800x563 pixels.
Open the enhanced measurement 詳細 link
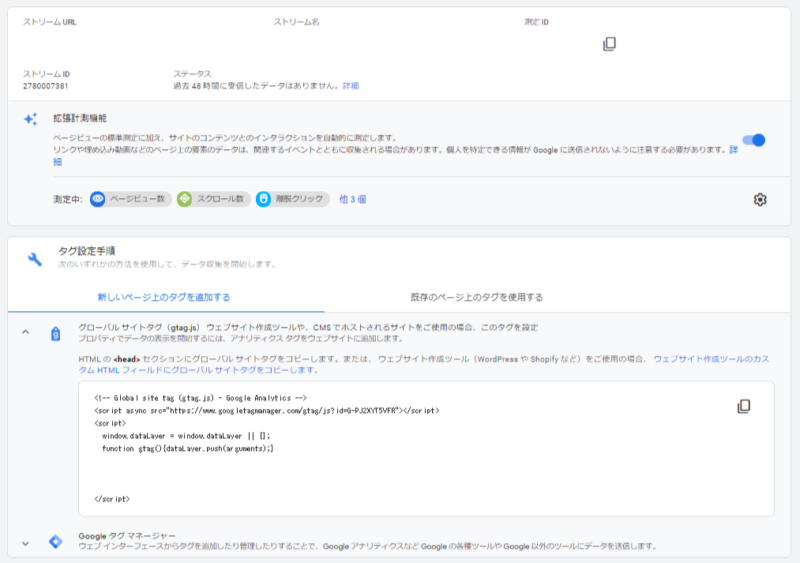(733, 150)
